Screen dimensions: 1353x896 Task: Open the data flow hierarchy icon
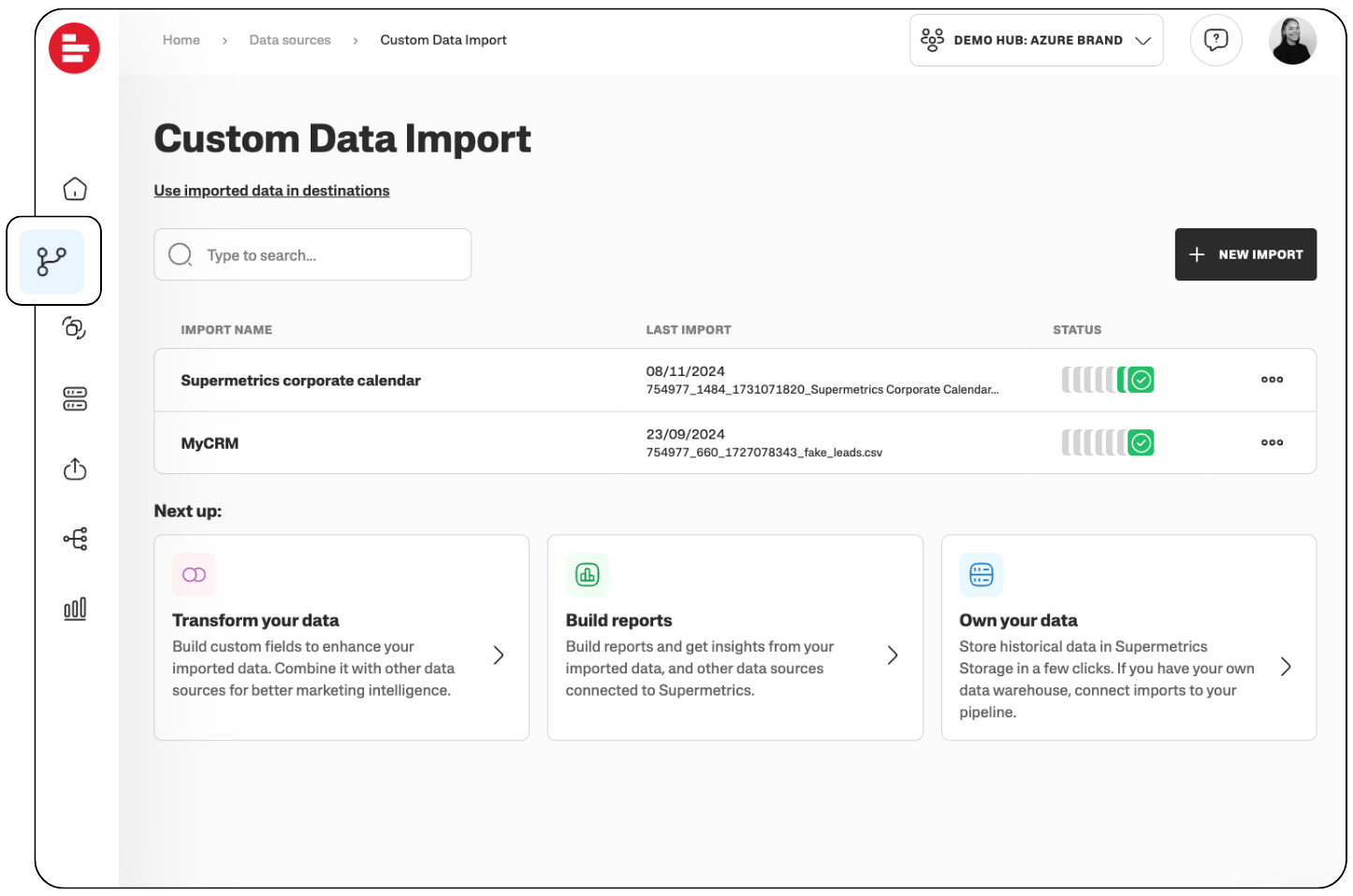point(75,539)
